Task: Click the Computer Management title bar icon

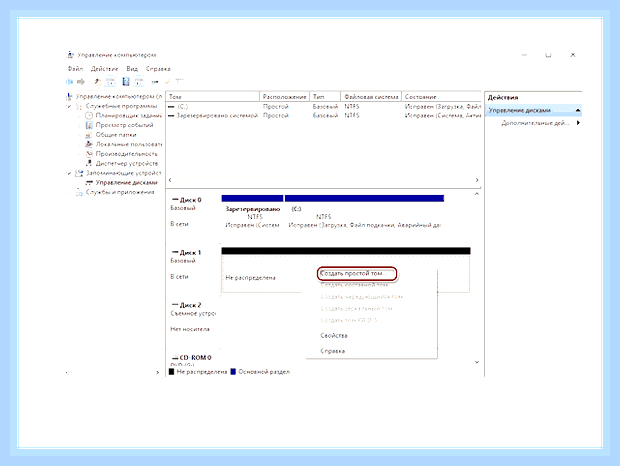Action: pyautogui.click(x=70, y=55)
